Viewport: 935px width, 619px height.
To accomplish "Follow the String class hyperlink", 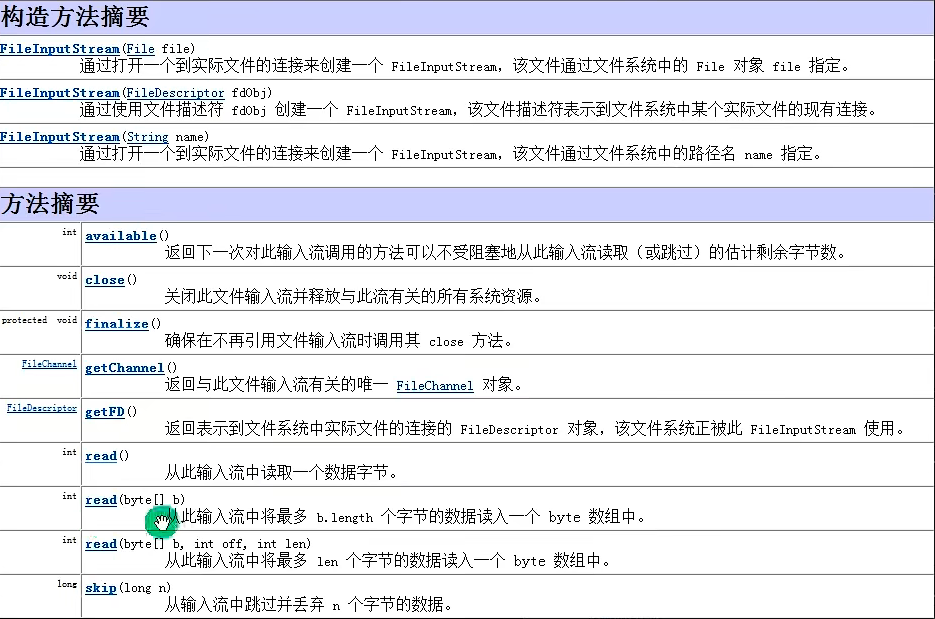I will click(x=147, y=136).
